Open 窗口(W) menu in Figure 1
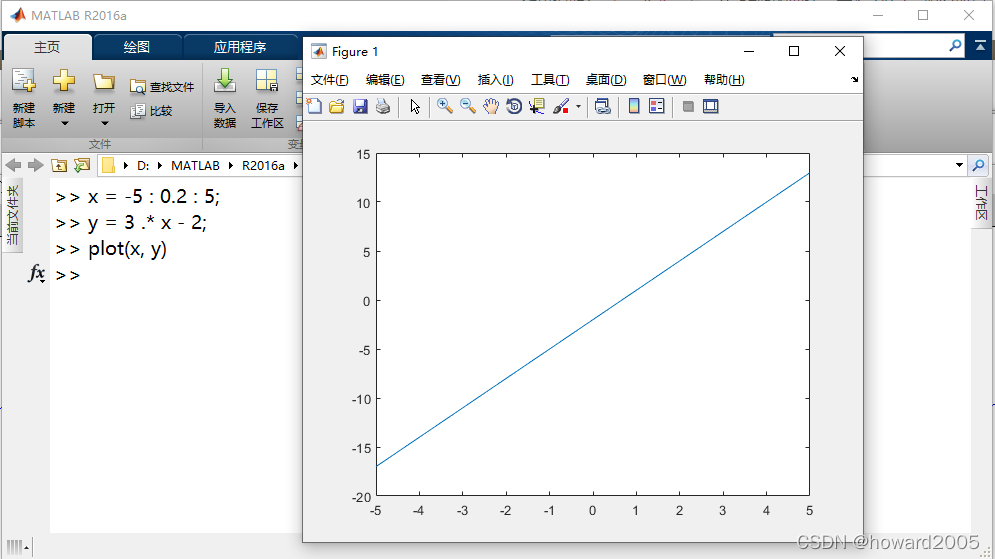The image size is (995, 559). click(664, 80)
